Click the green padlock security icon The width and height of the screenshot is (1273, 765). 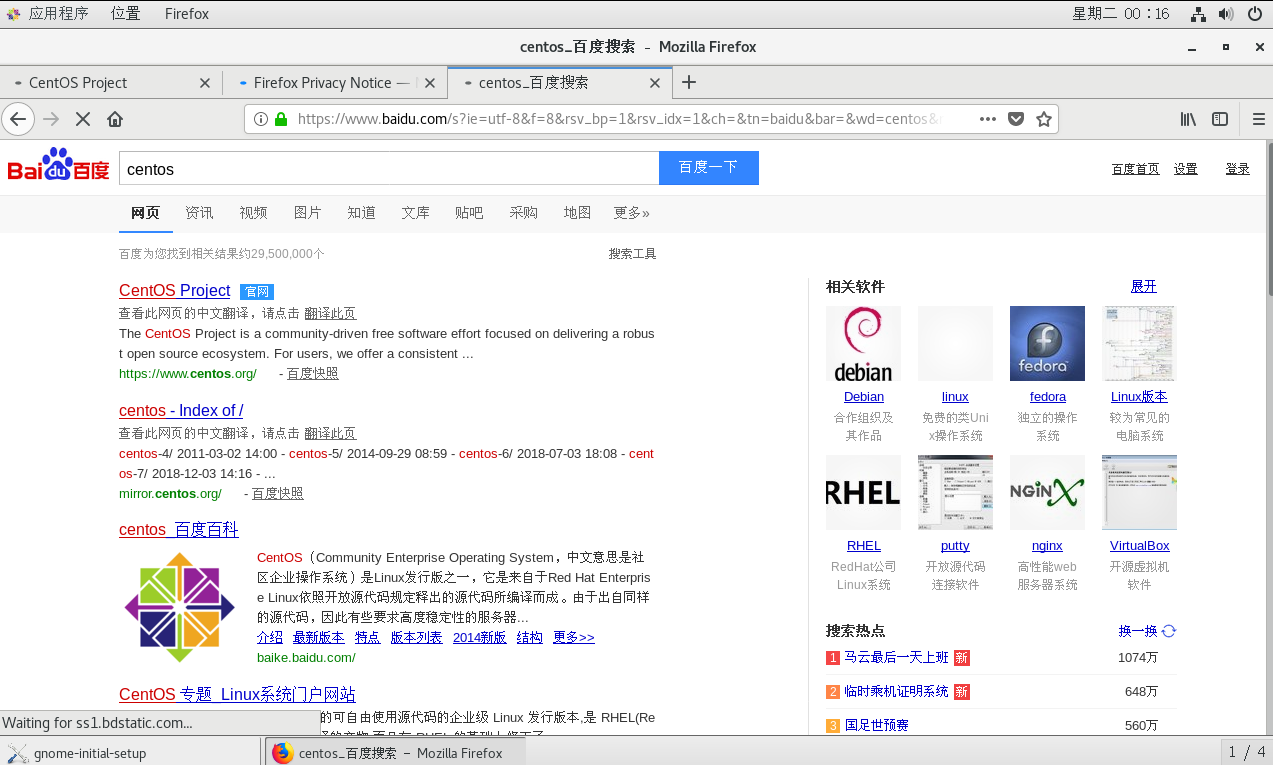281,119
